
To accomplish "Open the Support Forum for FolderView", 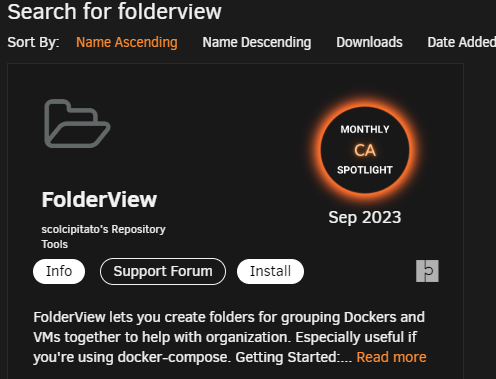I will 163,271.
